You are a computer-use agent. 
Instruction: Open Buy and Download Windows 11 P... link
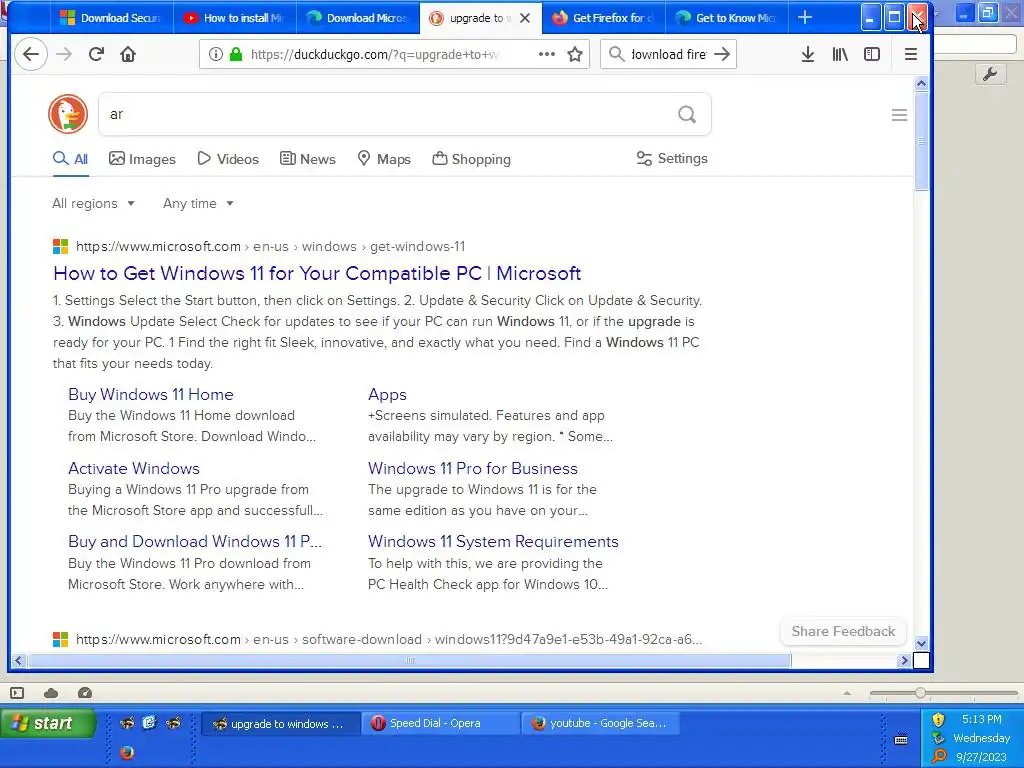click(x=195, y=541)
